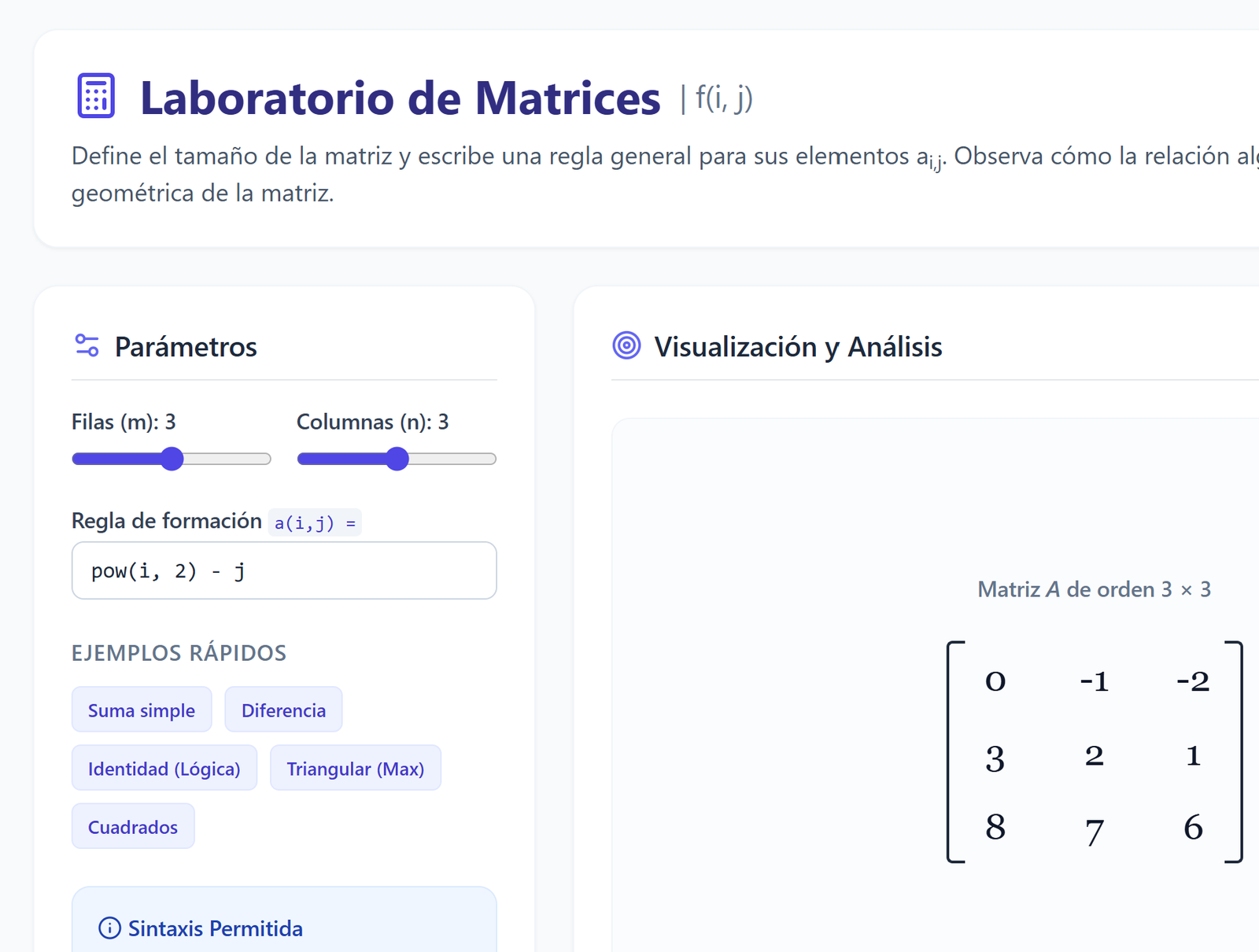Expand the Sintaxis Permitida section
Image resolution: width=1259 pixels, height=952 pixels.
[215, 928]
